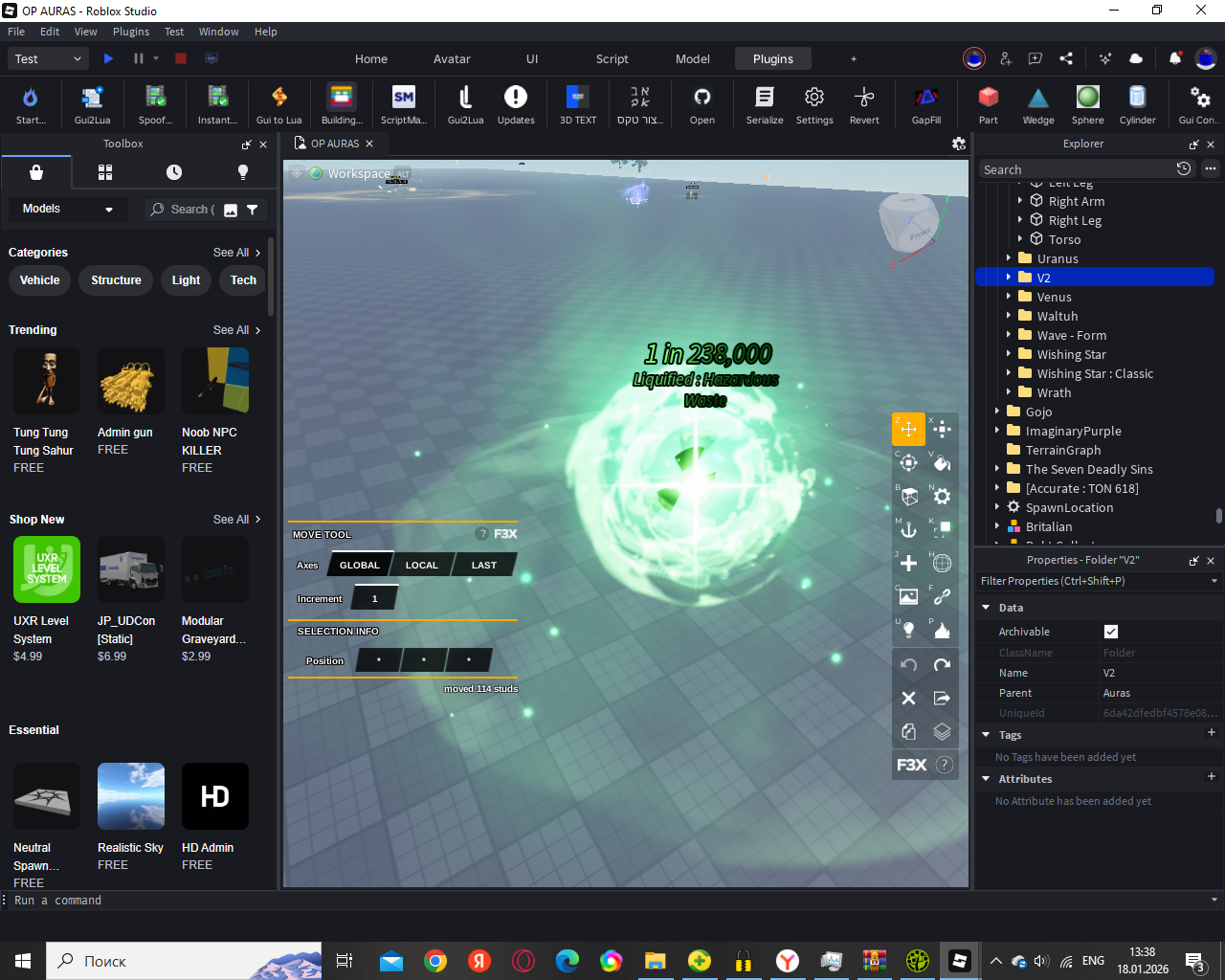Screen dimensions: 1225x980
Task: Expand the Venus folder
Action: click(x=1009, y=297)
